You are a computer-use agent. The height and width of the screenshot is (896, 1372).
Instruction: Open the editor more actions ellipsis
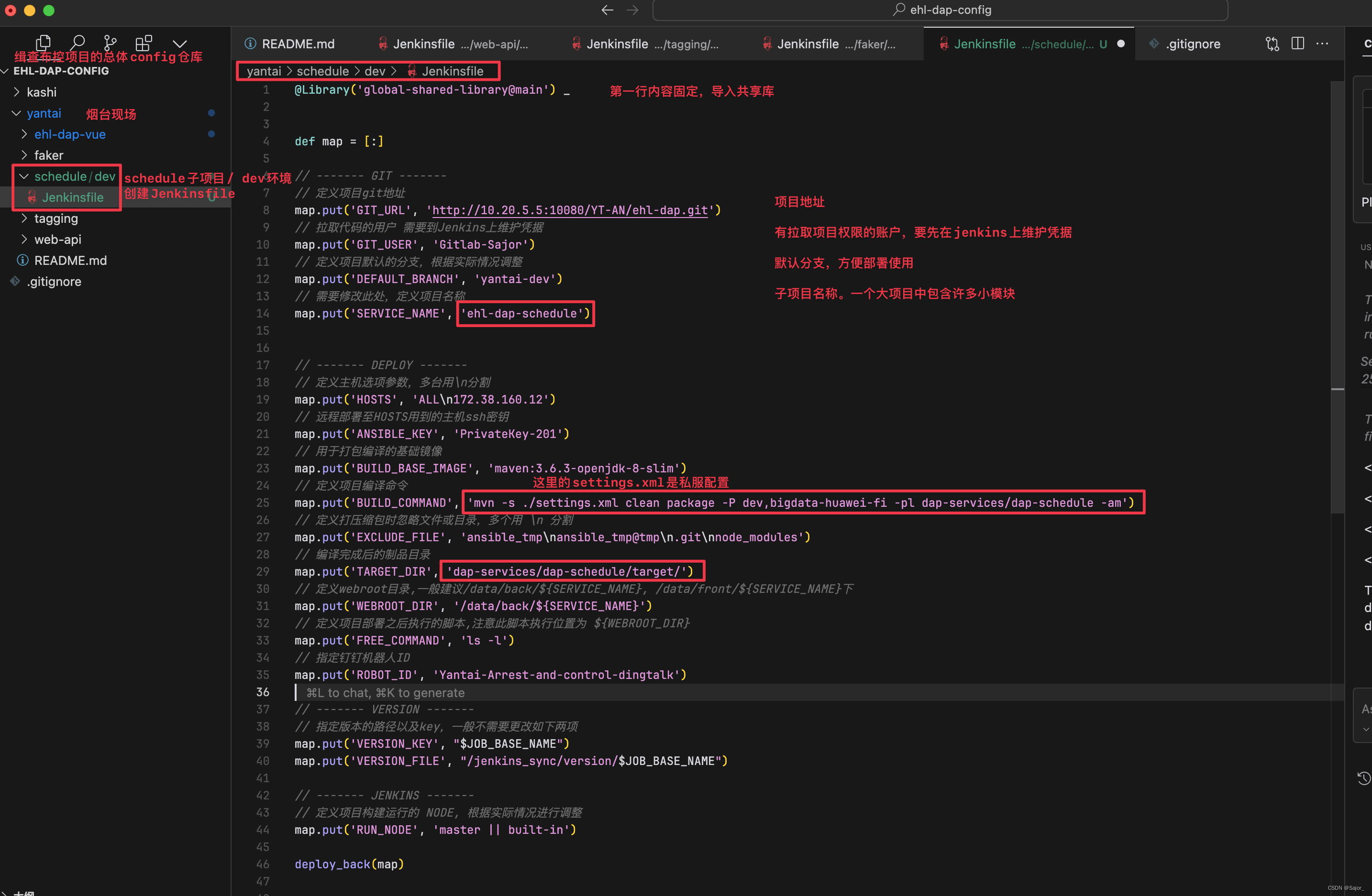(x=1322, y=44)
